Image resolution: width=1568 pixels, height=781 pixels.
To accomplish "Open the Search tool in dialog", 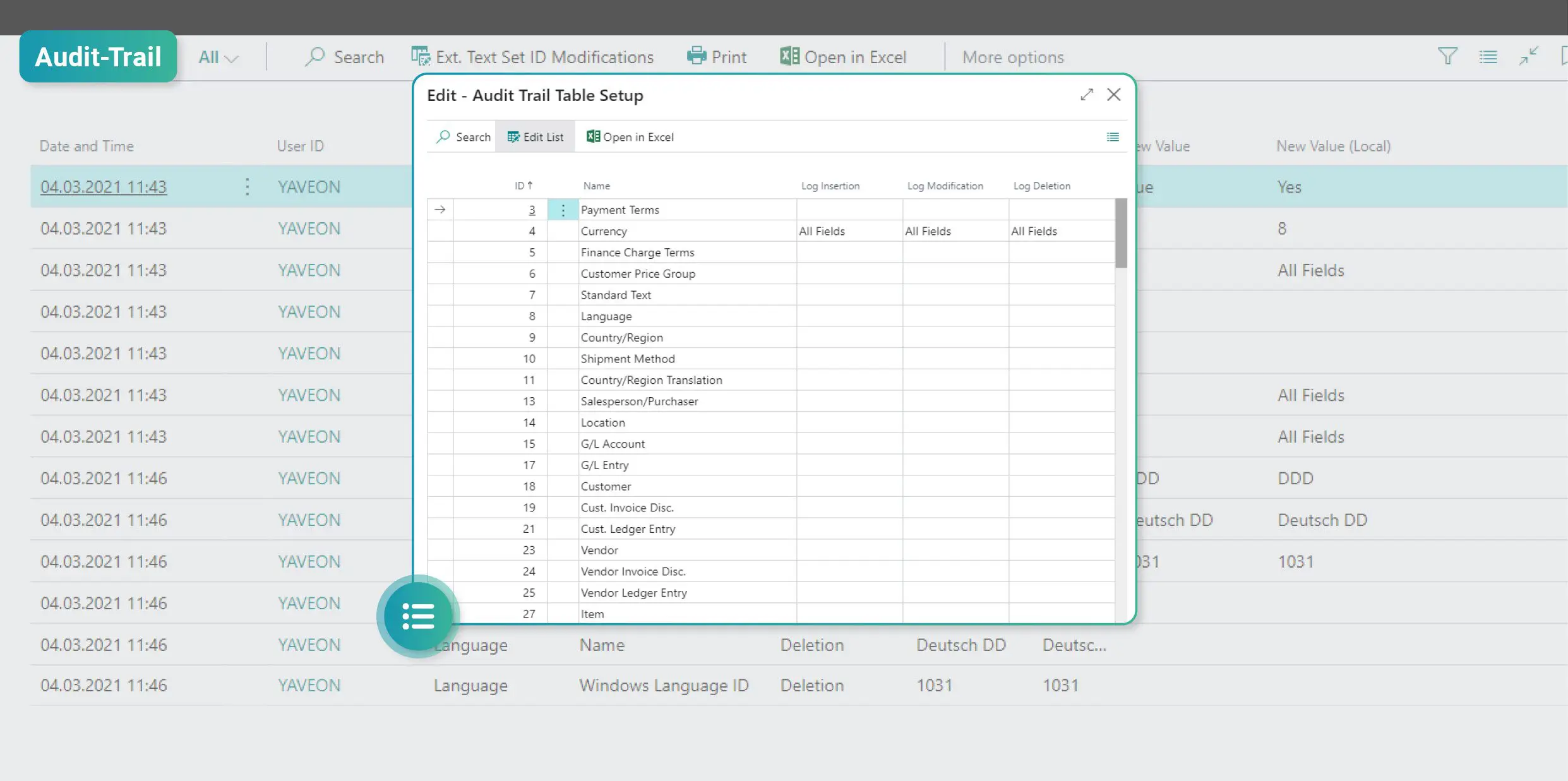I will pyautogui.click(x=462, y=137).
